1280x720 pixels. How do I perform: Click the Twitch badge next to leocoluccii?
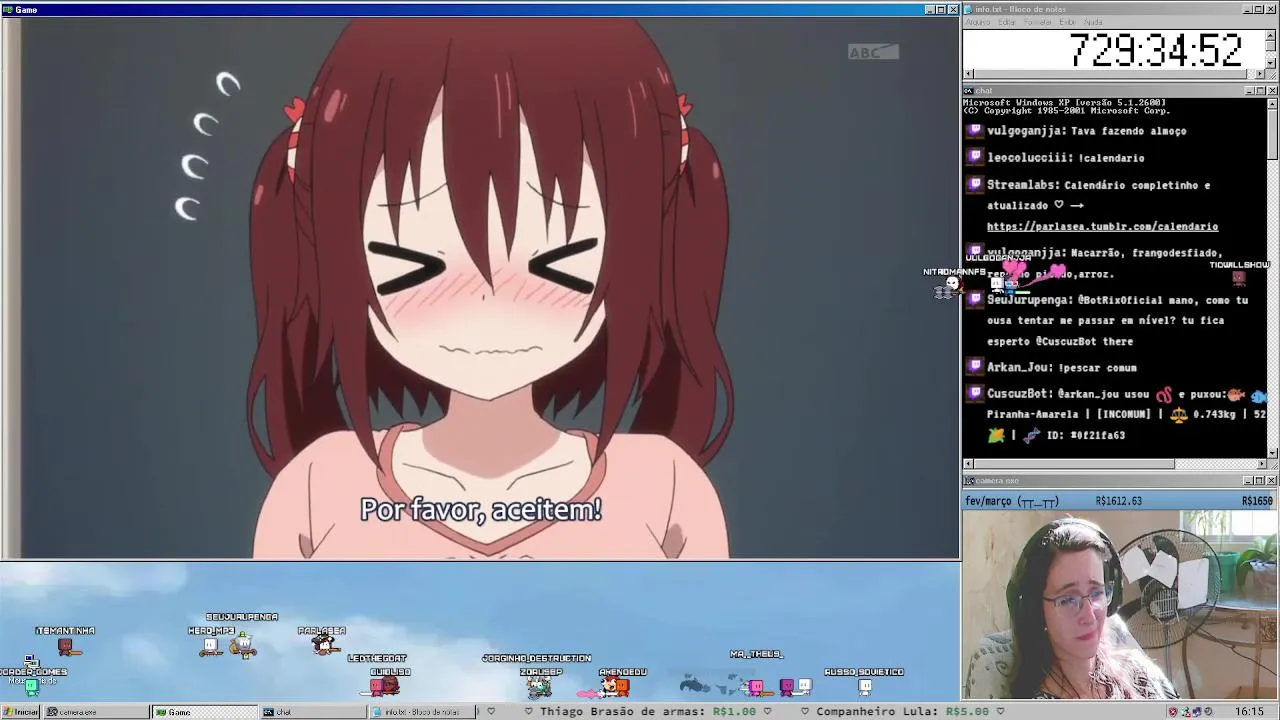[976, 157]
